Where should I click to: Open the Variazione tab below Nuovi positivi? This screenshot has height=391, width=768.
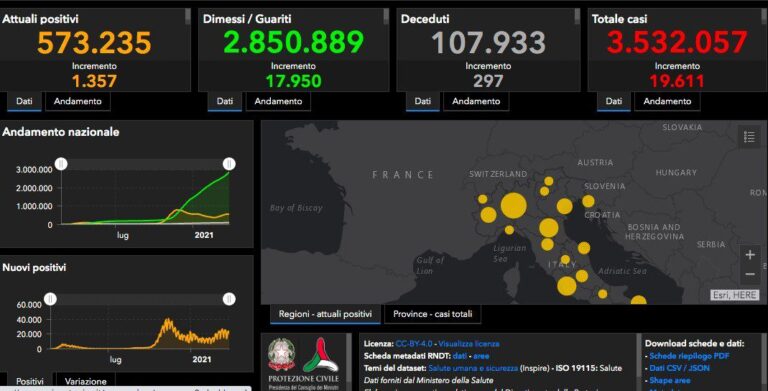[86, 381]
